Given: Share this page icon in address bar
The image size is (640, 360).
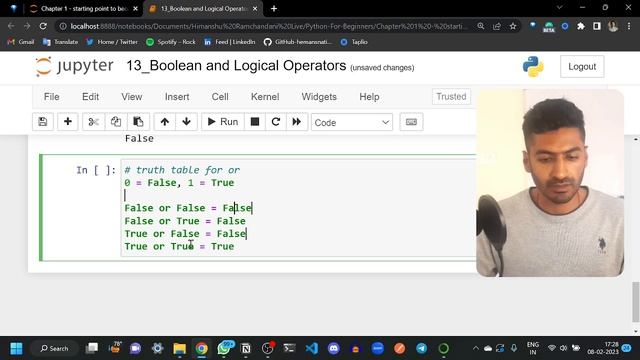Looking at the screenshot, I should tap(497, 26).
